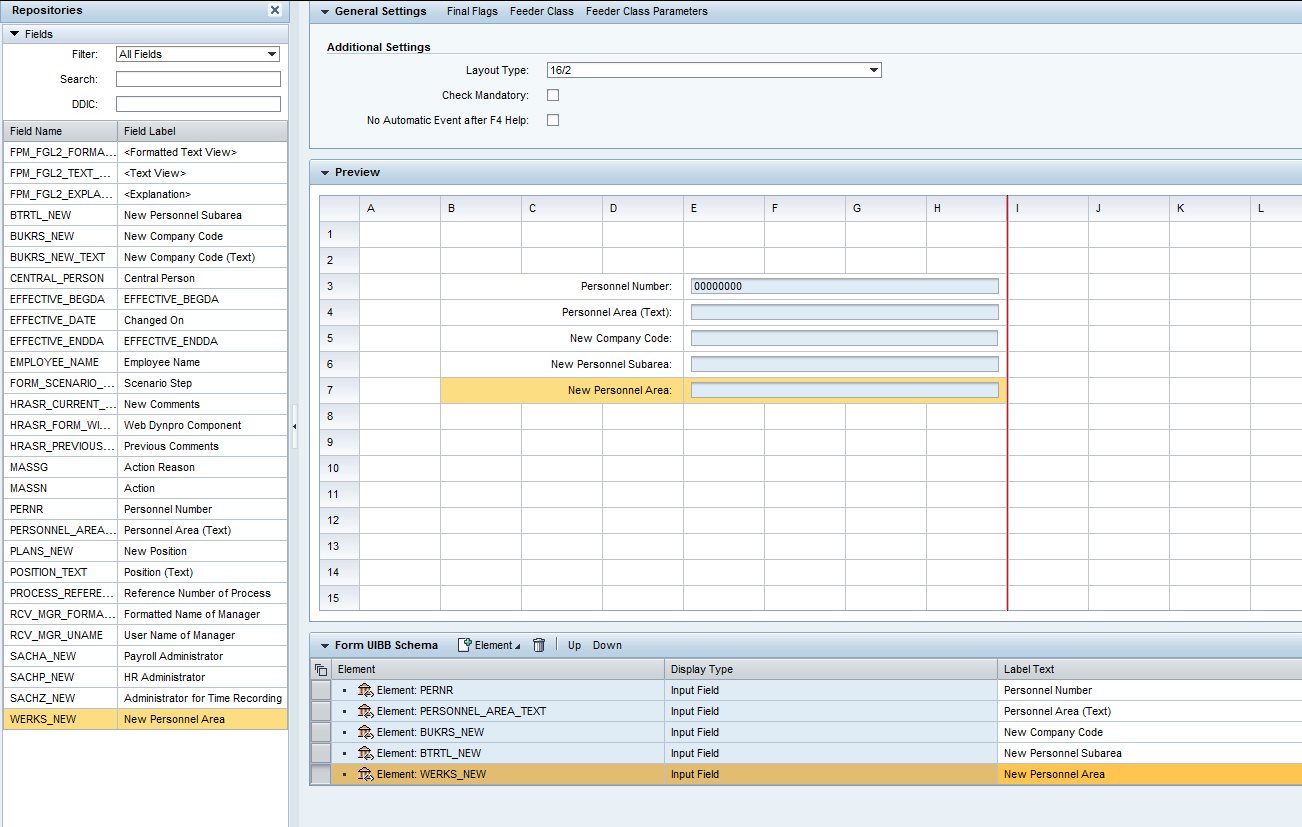Click the DDIC input field
Image resolution: width=1302 pixels, height=827 pixels.
coord(198,104)
